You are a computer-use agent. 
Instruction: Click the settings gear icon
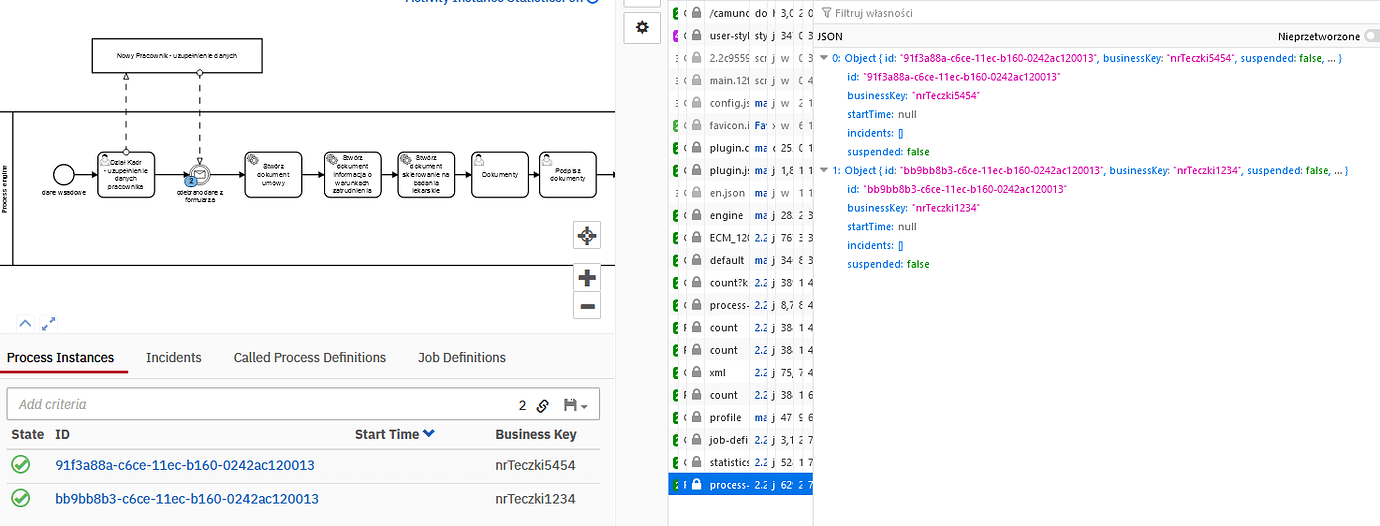(642, 28)
